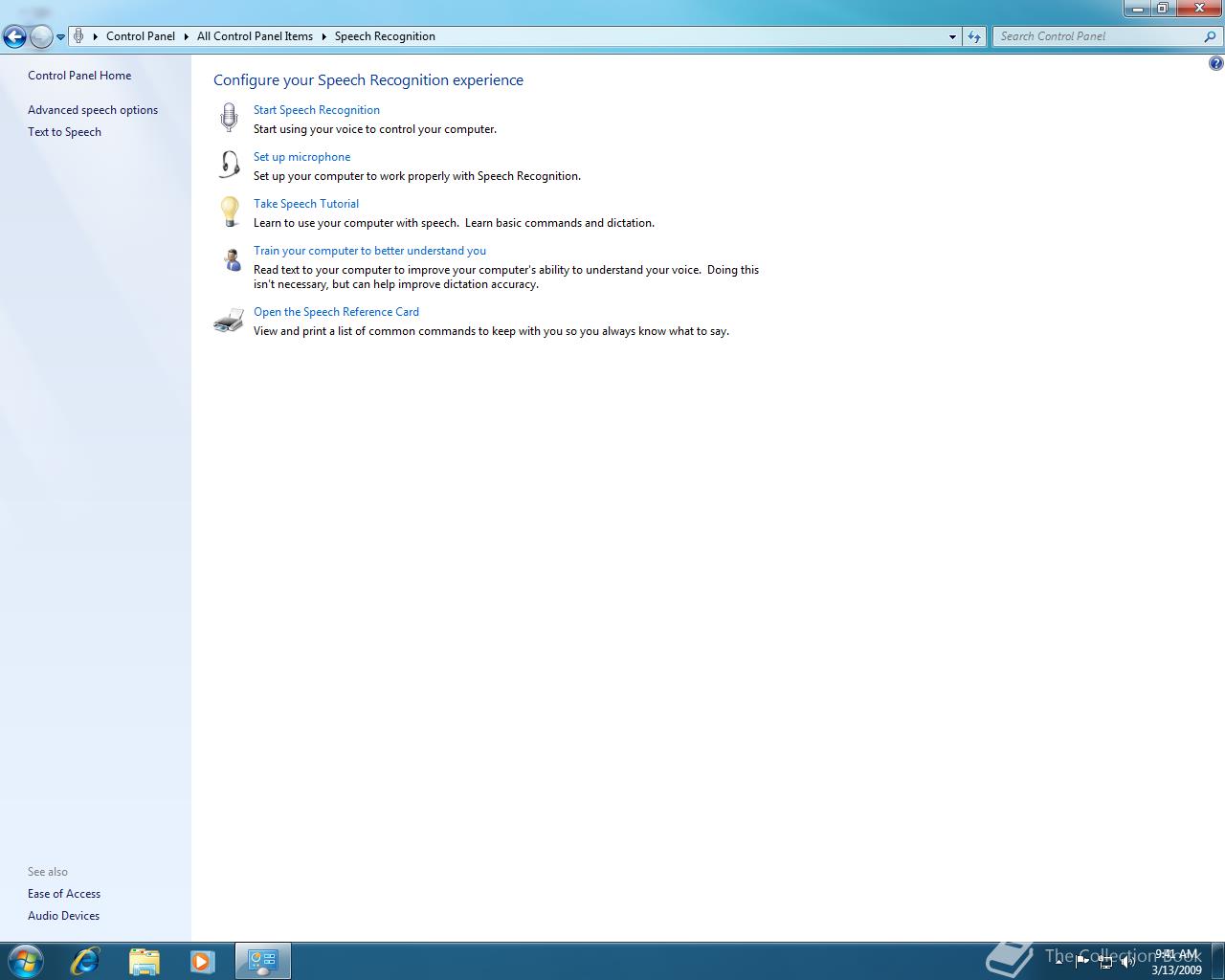1225x980 pixels.
Task: Go to Control Panel Home
Action: tap(79, 76)
